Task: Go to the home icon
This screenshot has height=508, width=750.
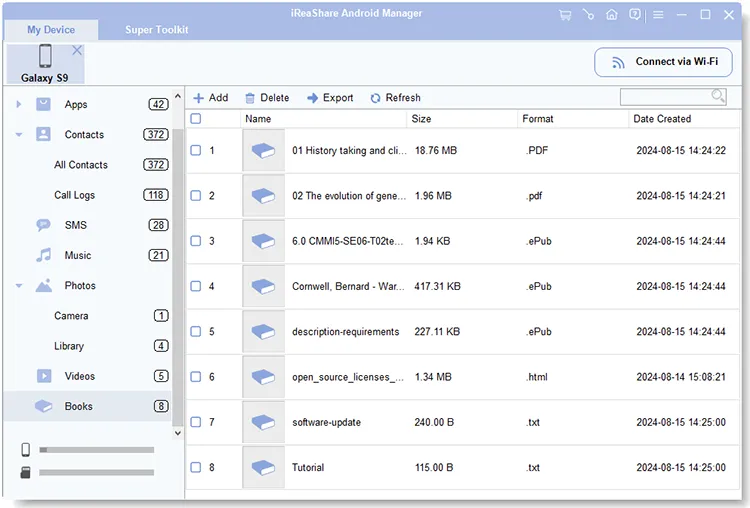Action: point(611,15)
